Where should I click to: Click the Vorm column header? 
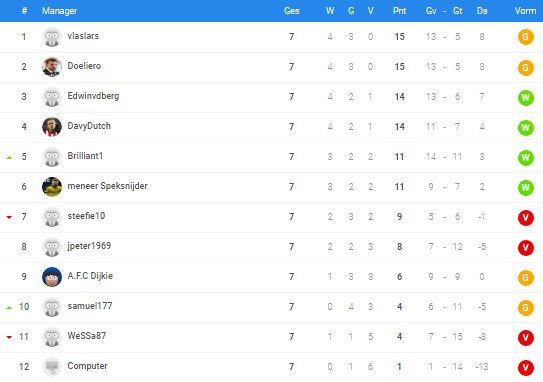click(x=525, y=11)
